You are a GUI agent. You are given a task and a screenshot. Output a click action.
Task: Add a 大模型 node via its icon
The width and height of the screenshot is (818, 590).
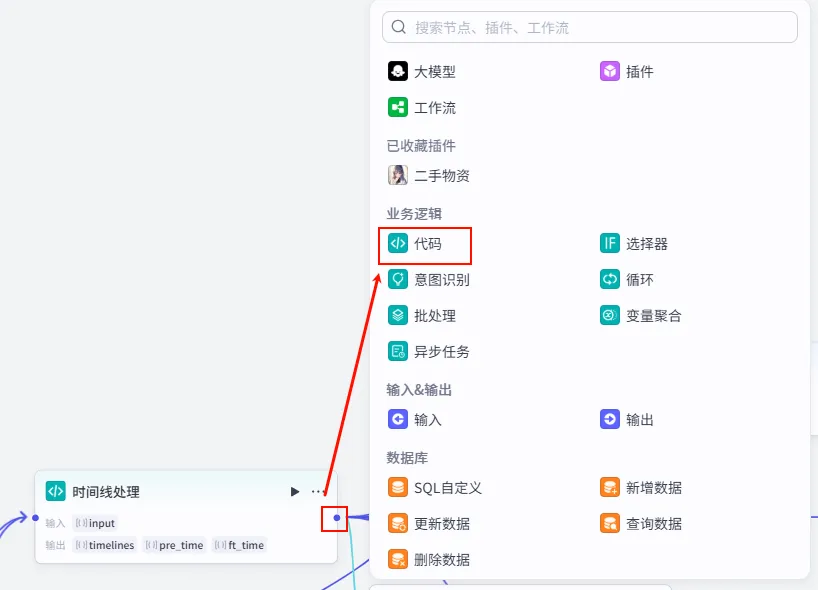pyautogui.click(x=398, y=71)
